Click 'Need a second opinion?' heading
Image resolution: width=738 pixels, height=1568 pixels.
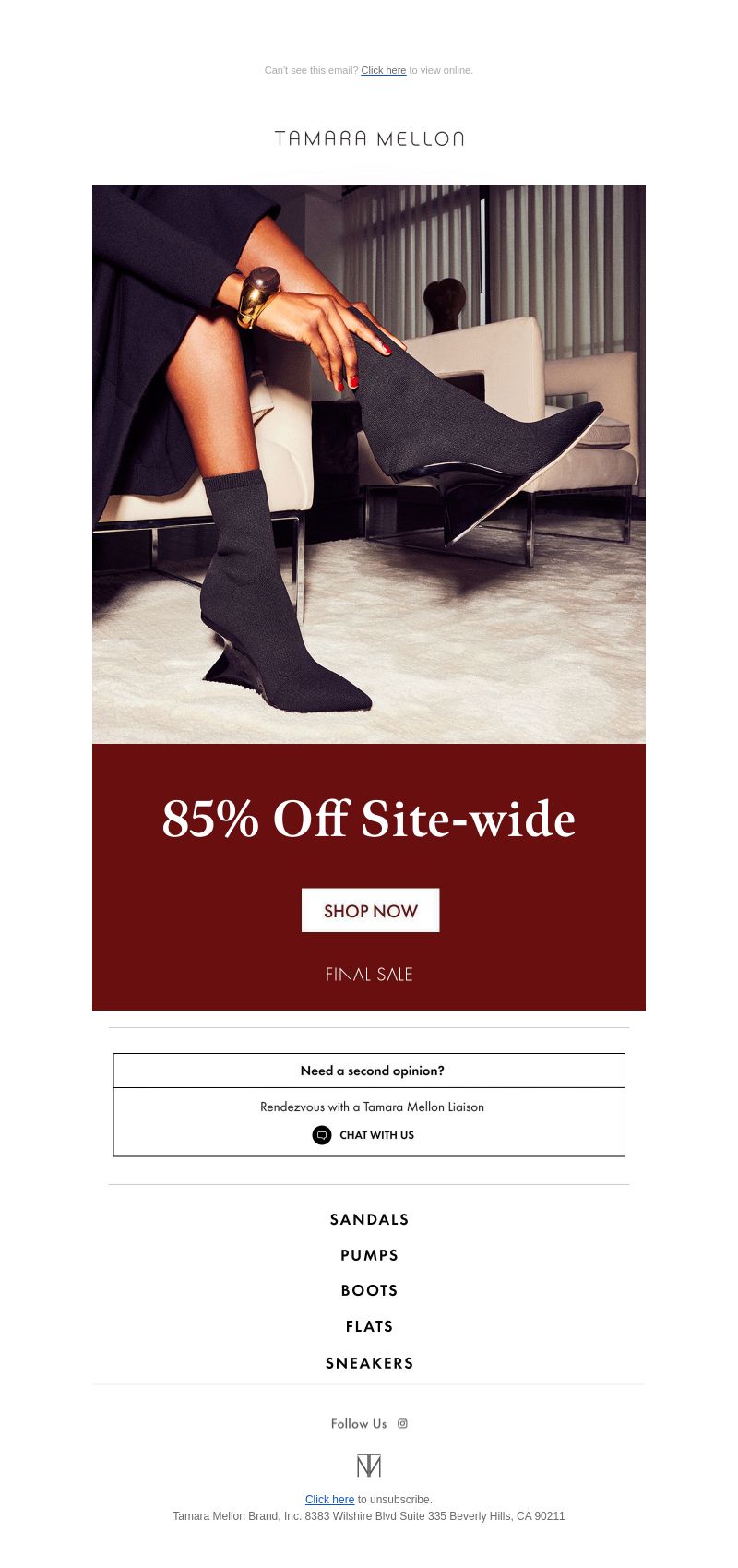point(372,1071)
